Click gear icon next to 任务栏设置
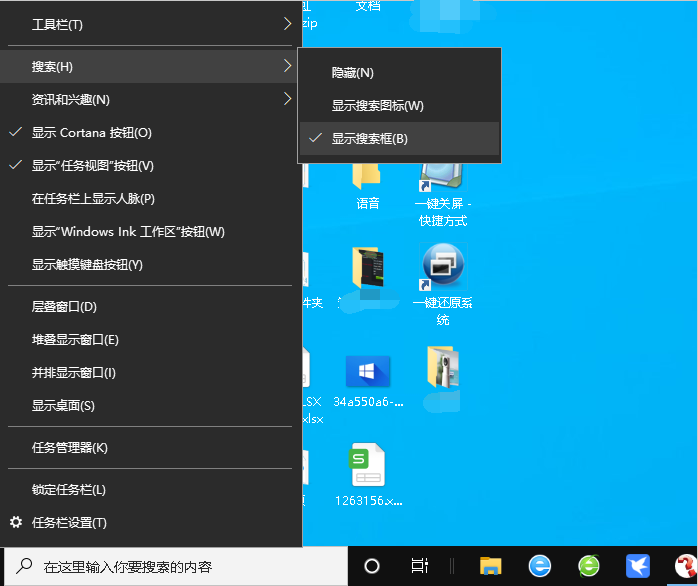The width and height of the screenshot is (698, 586). pyautogui.click(x=16, y=522)
